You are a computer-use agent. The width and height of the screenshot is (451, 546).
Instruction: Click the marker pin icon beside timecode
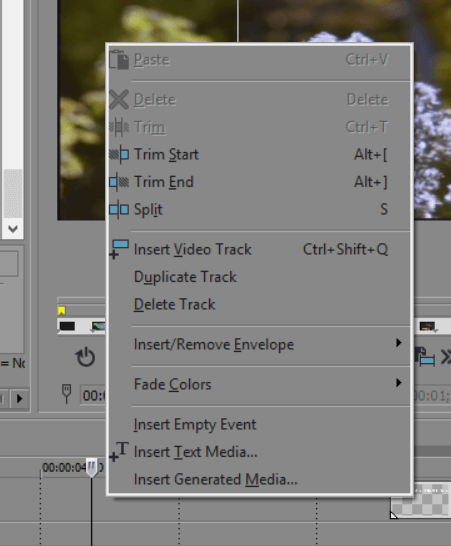click(66, 394)
